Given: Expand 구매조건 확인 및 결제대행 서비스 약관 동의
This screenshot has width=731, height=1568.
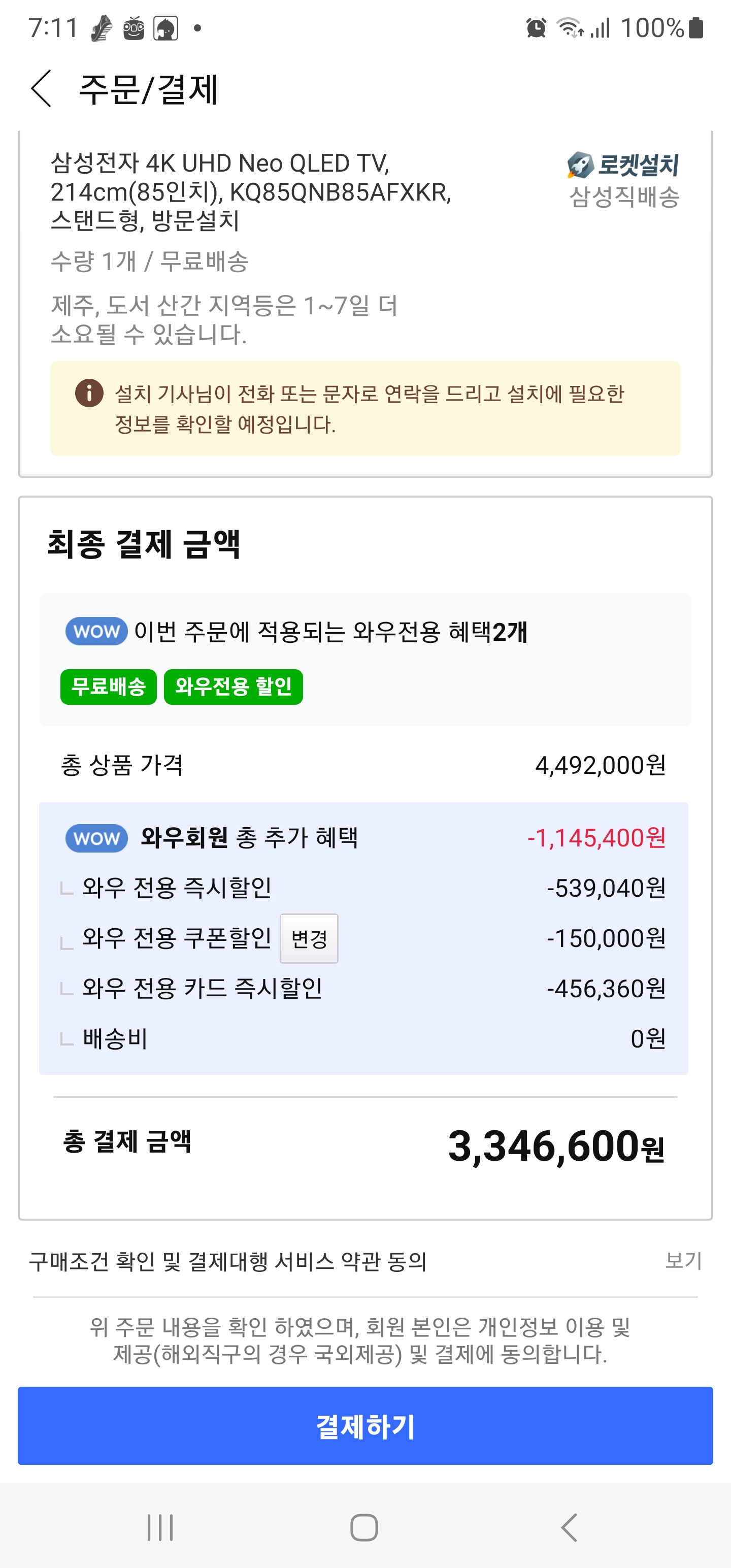Looking at the screenshot, I should point(227,1261).
